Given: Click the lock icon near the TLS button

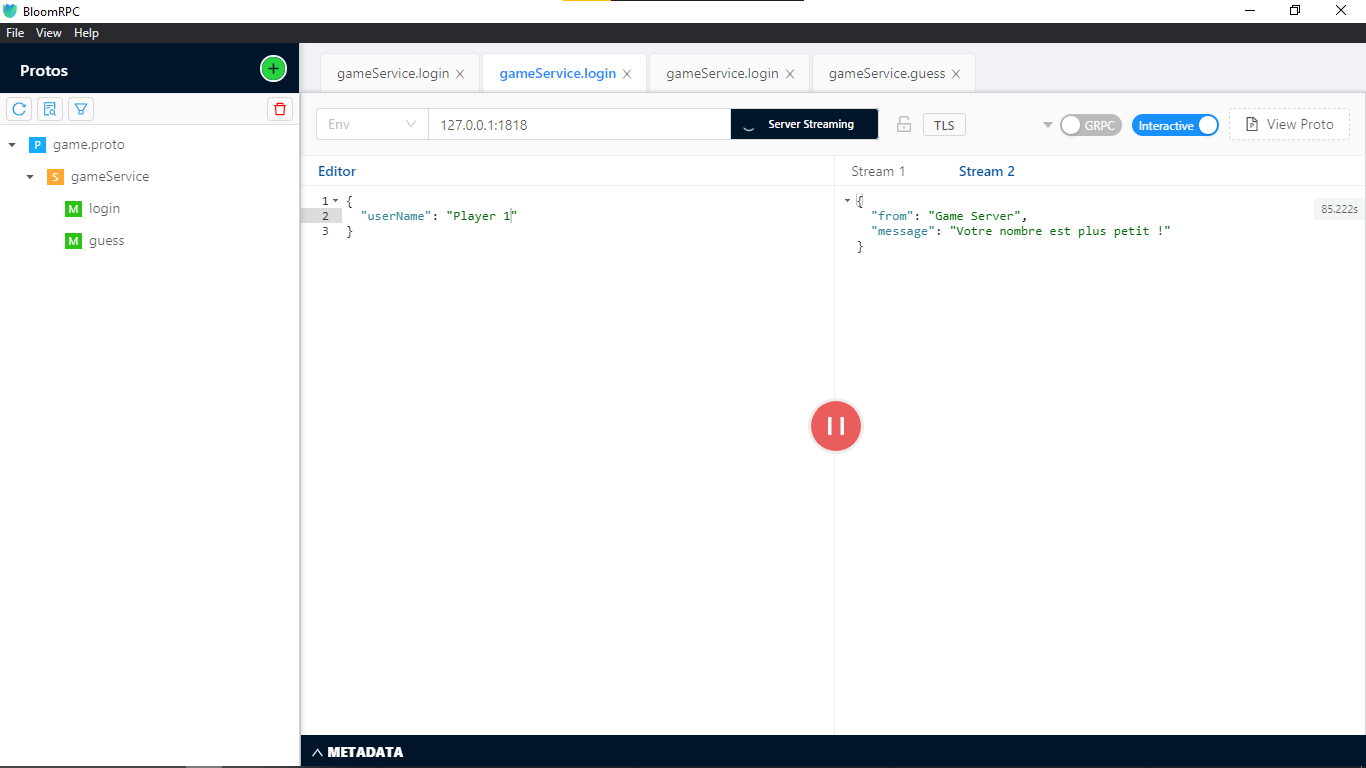Looking at the screenshot, I should click(903, 124).
